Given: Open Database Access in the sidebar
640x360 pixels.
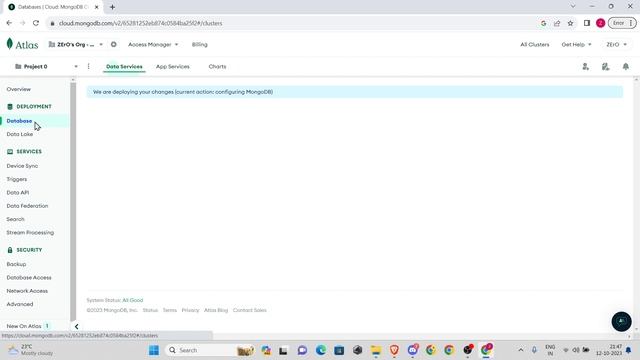Looking at the screenshot, I should click(x=29, y=278).
